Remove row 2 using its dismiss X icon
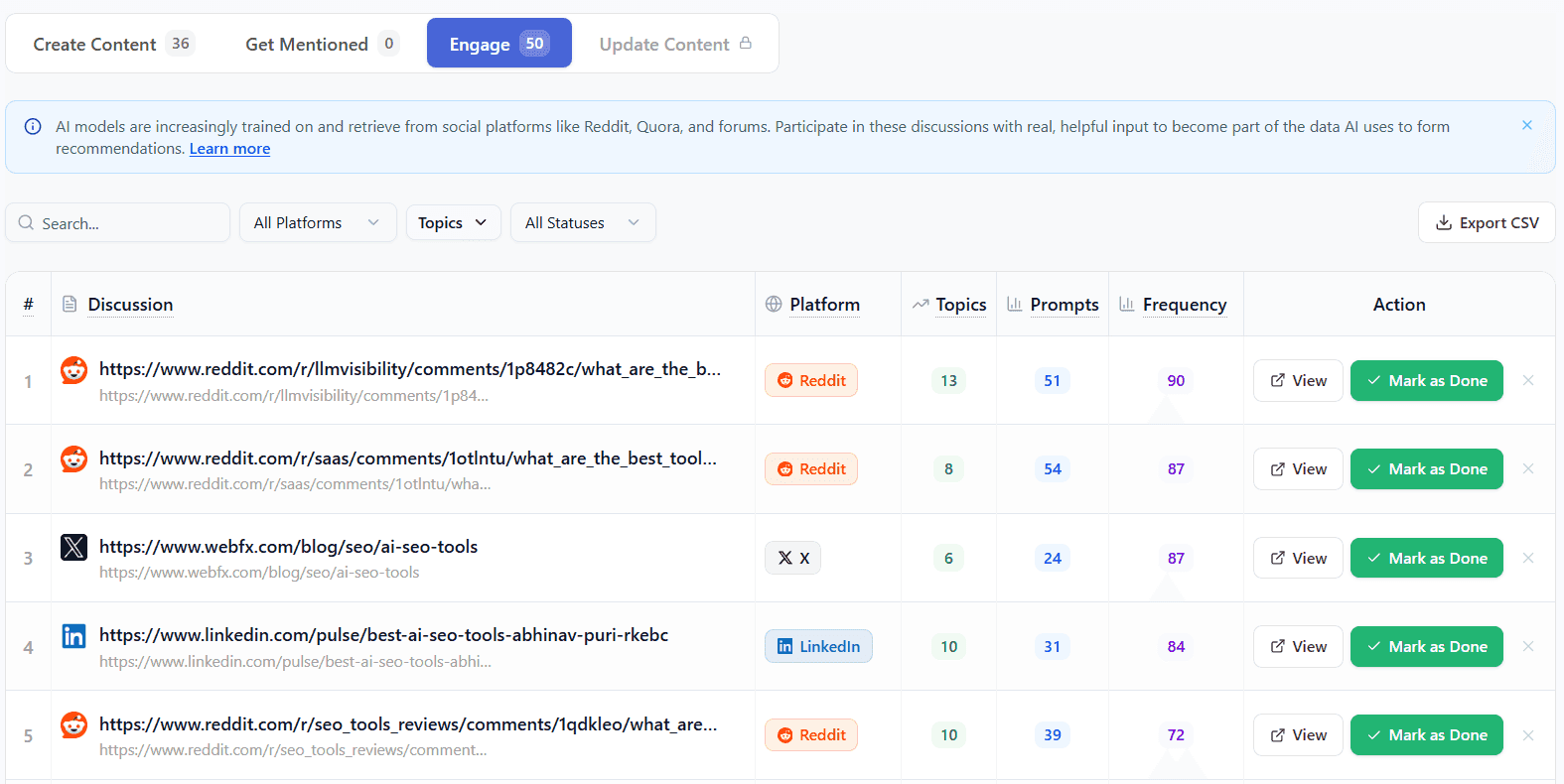 click(x=1528, y=468)
